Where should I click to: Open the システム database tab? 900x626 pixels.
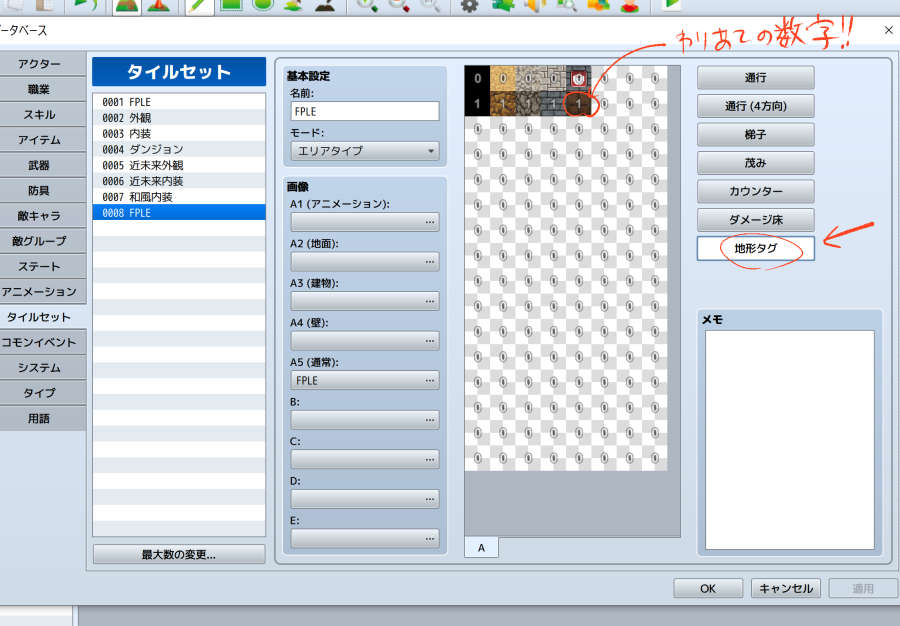[x=39, y=367]
